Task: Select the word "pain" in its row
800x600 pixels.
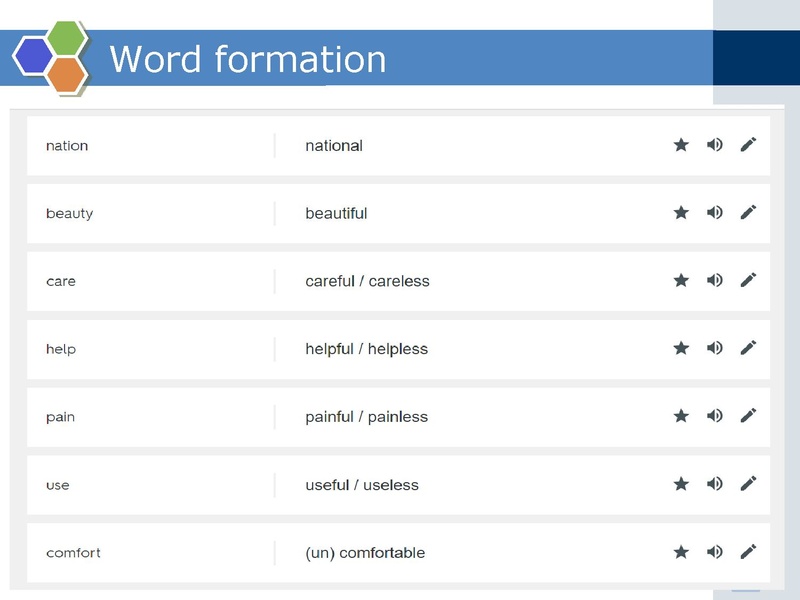Action: (59, 417)
